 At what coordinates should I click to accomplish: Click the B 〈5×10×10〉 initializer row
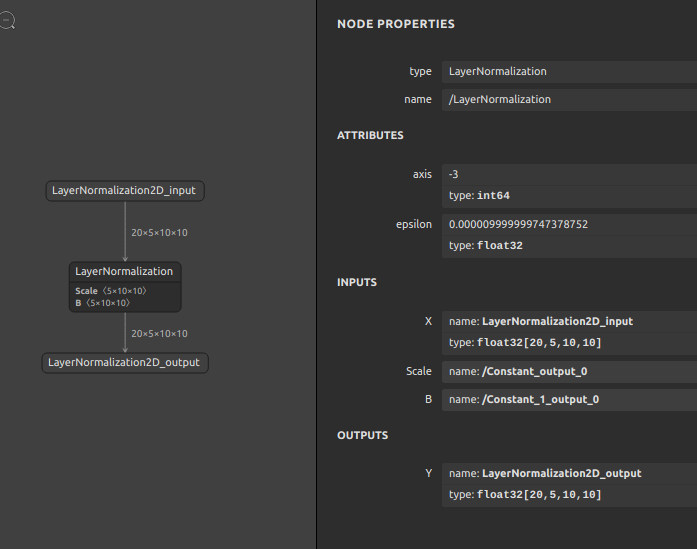(103, 303)
